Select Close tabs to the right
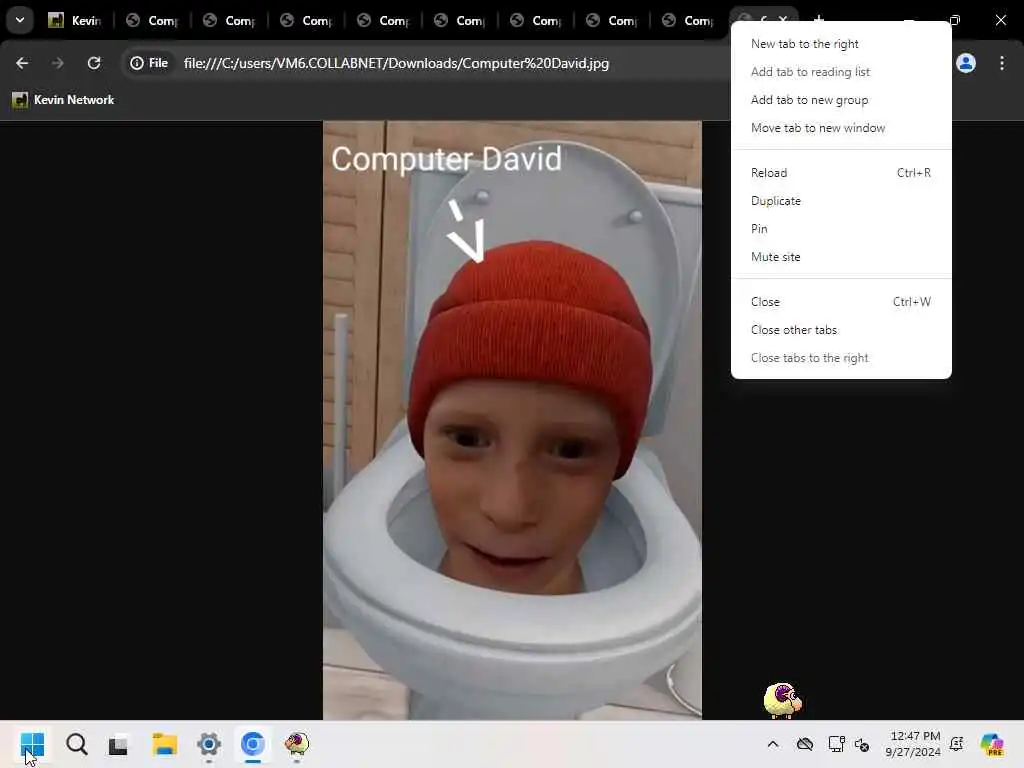The width and height of the screenshot is (1024, 768). [x=841, y=359]
